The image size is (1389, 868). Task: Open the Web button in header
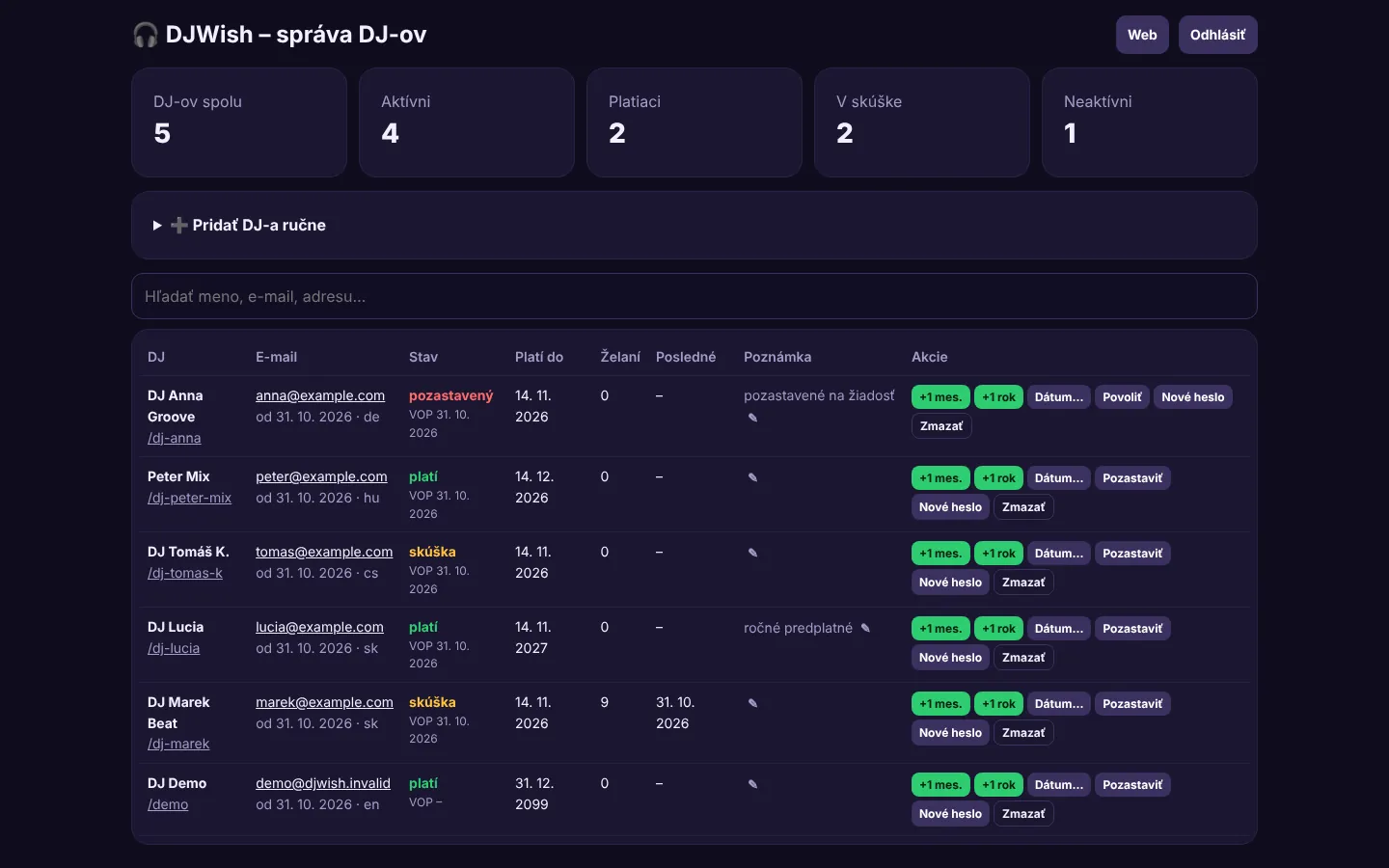point(1142,35)
